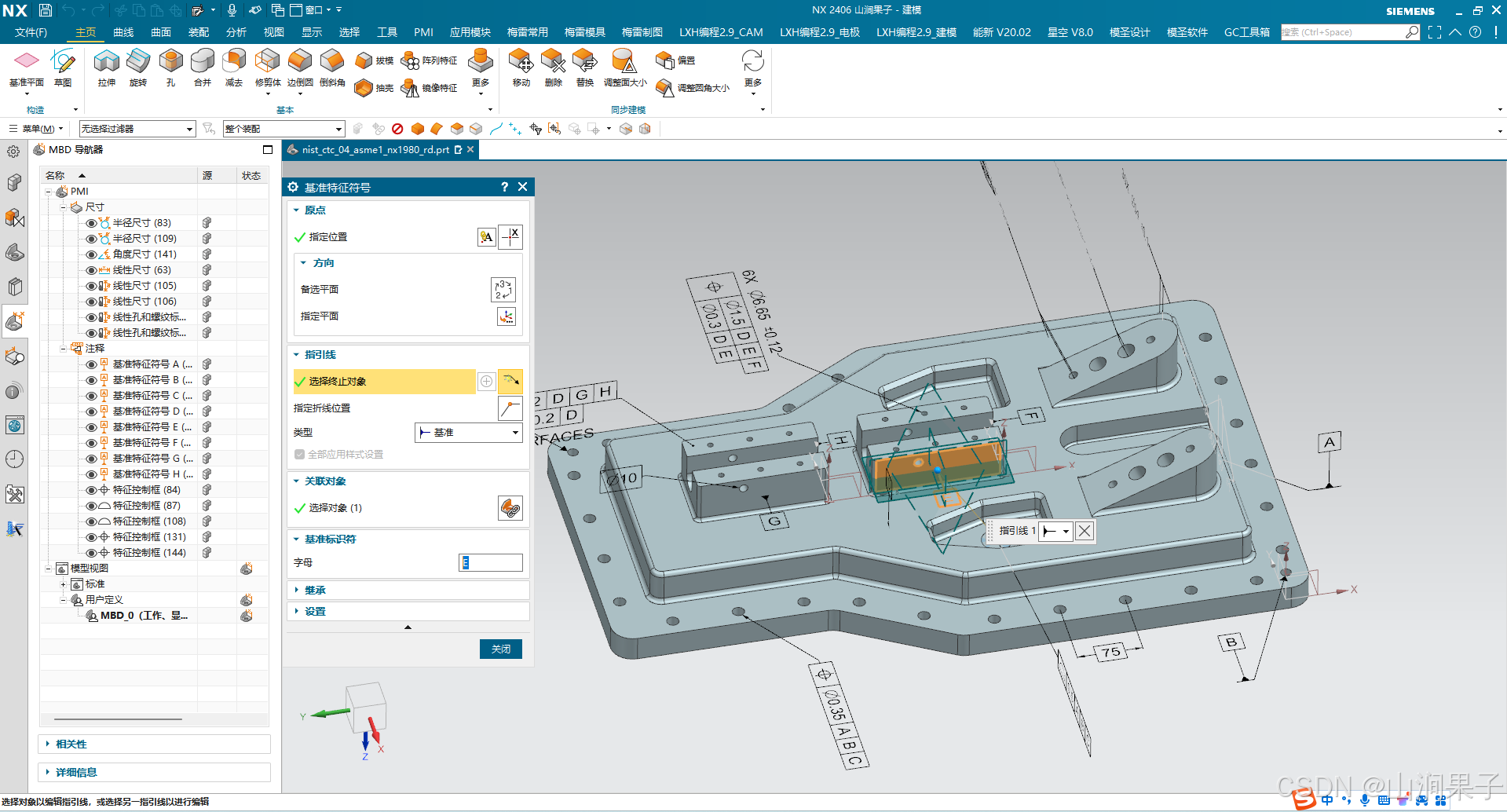Open the 无选择过滤器 selection filter dropdown
Viewport: 1507px width, 812px height.
point(137,129)
